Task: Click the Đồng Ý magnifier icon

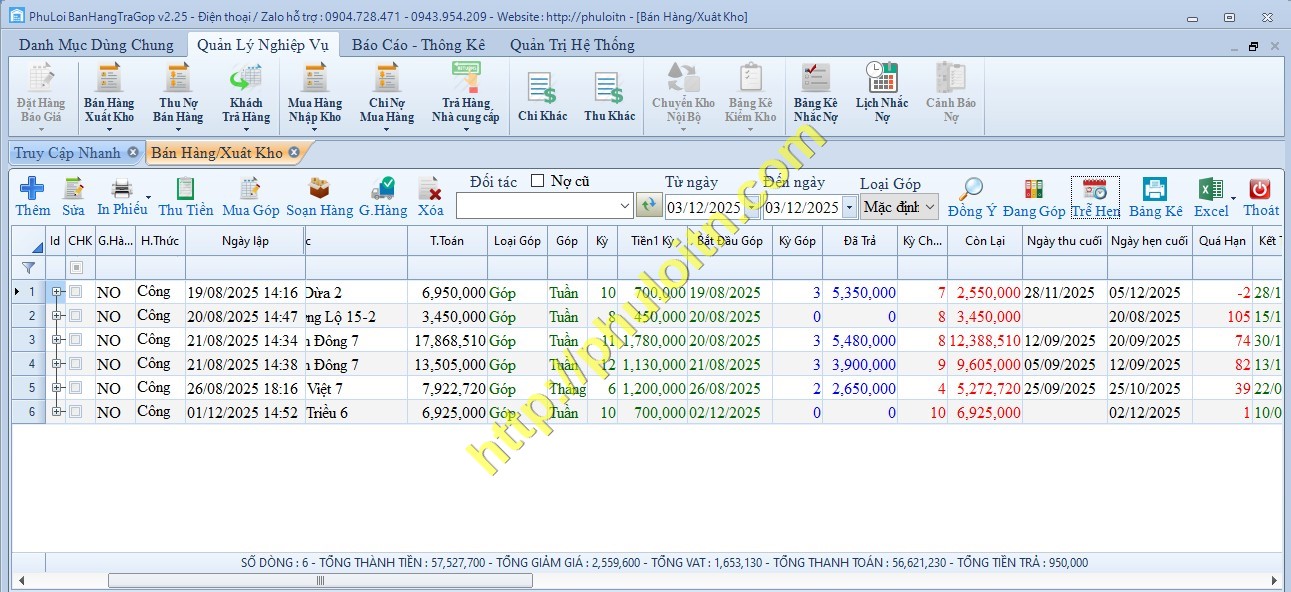Action: pos(971,189)
